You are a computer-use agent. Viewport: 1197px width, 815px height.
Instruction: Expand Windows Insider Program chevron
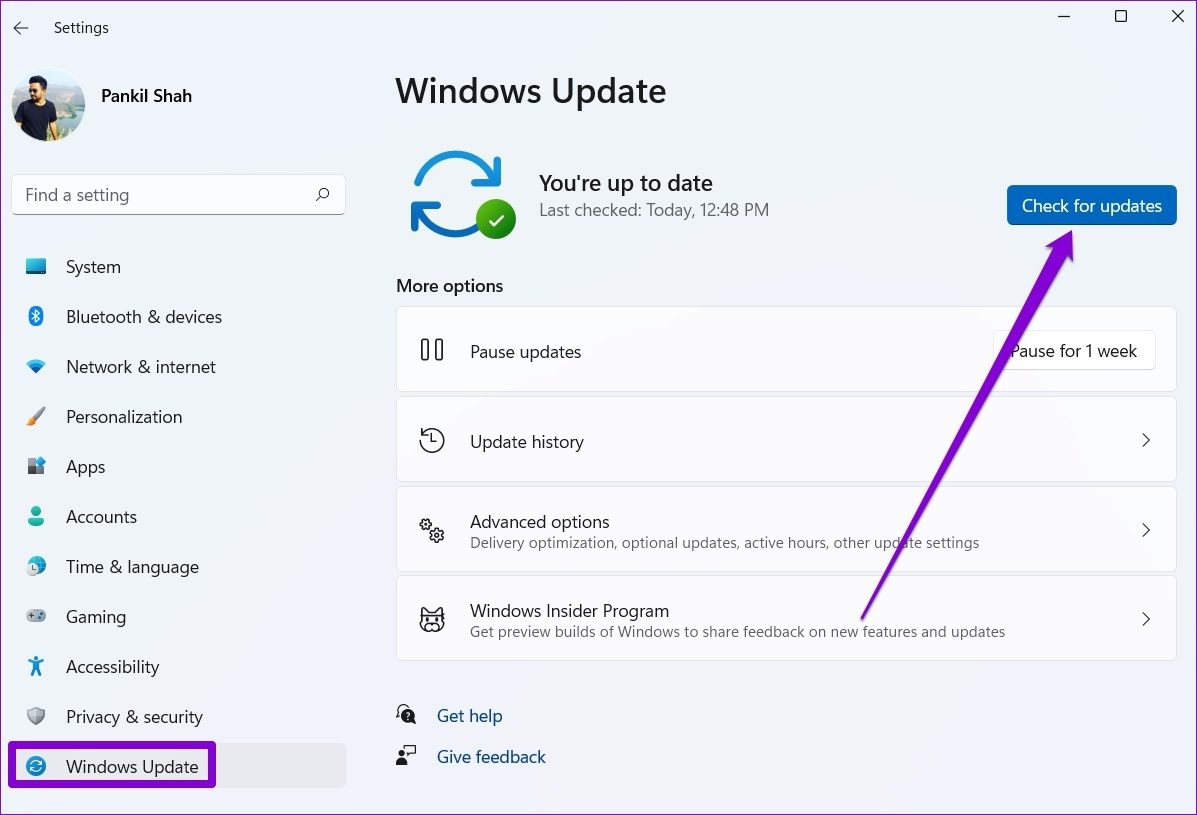[x=1146, y=620]
